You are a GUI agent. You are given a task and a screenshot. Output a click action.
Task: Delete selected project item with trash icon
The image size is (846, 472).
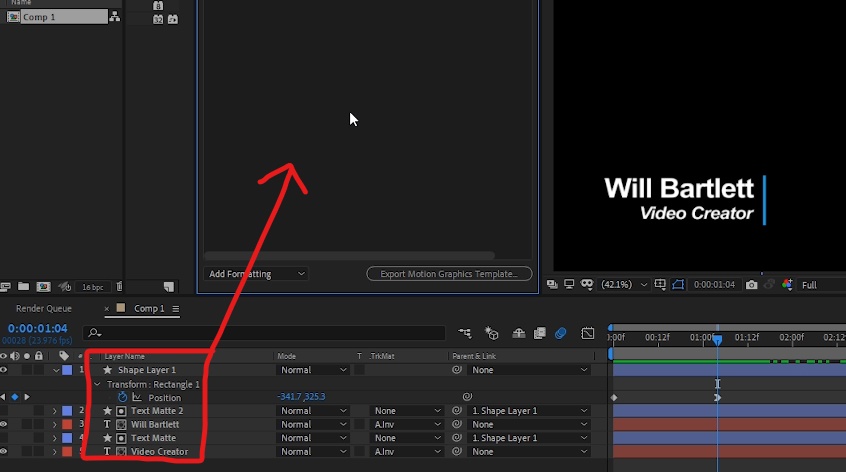tap(119, 286)
